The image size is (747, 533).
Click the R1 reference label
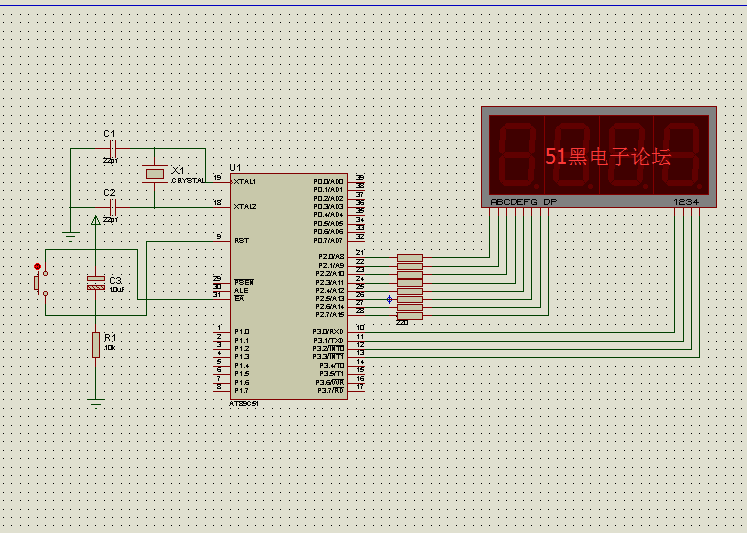click(110, 338)
